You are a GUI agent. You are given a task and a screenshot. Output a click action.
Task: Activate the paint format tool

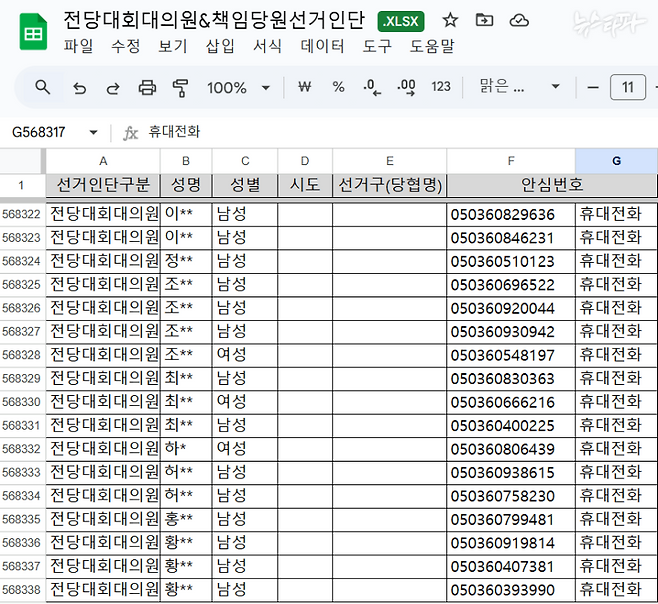(180, 88)
